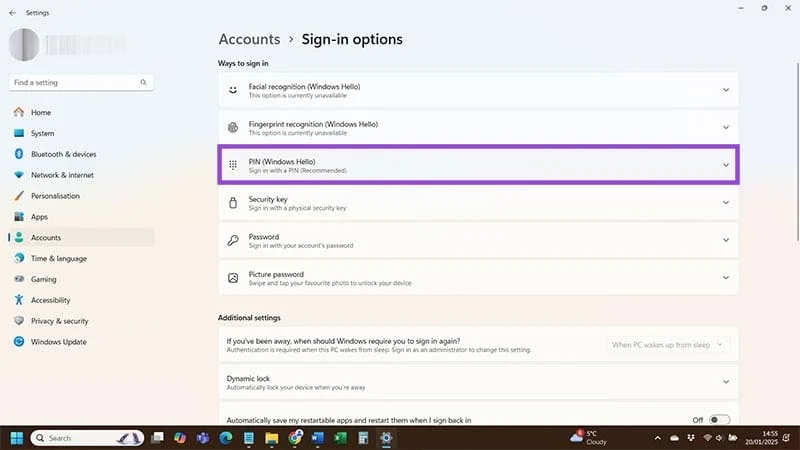Expand the Facial recognition option
The image size is (800, 450).
(x=478, y=90)
